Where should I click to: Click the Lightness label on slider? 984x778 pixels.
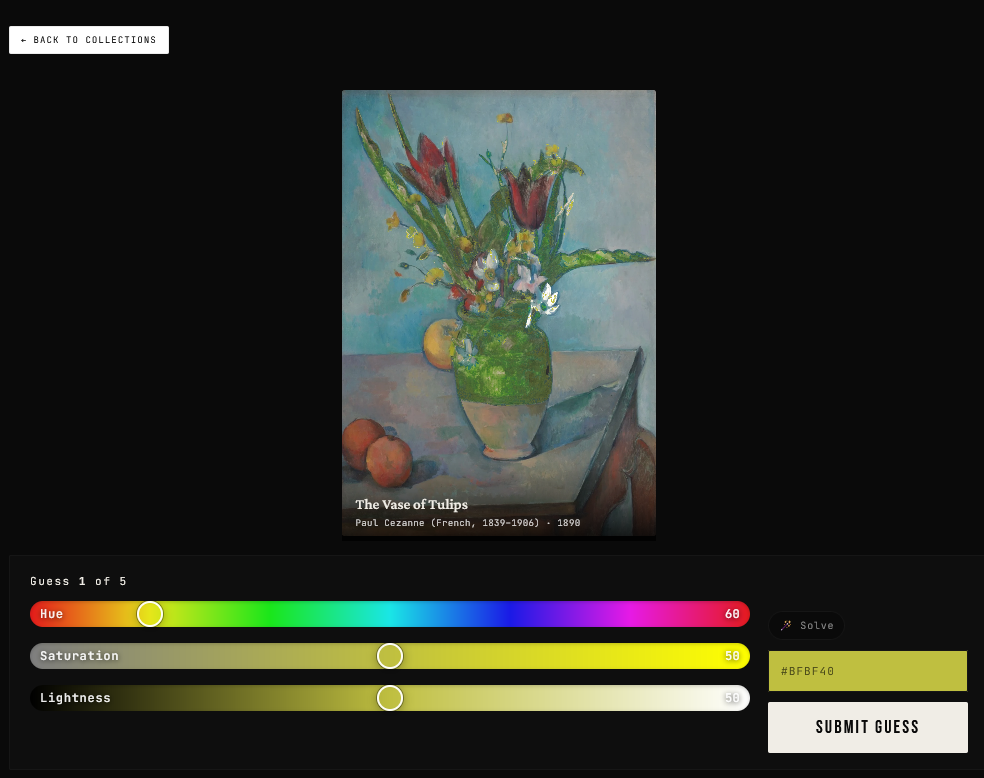coord(75,698)
